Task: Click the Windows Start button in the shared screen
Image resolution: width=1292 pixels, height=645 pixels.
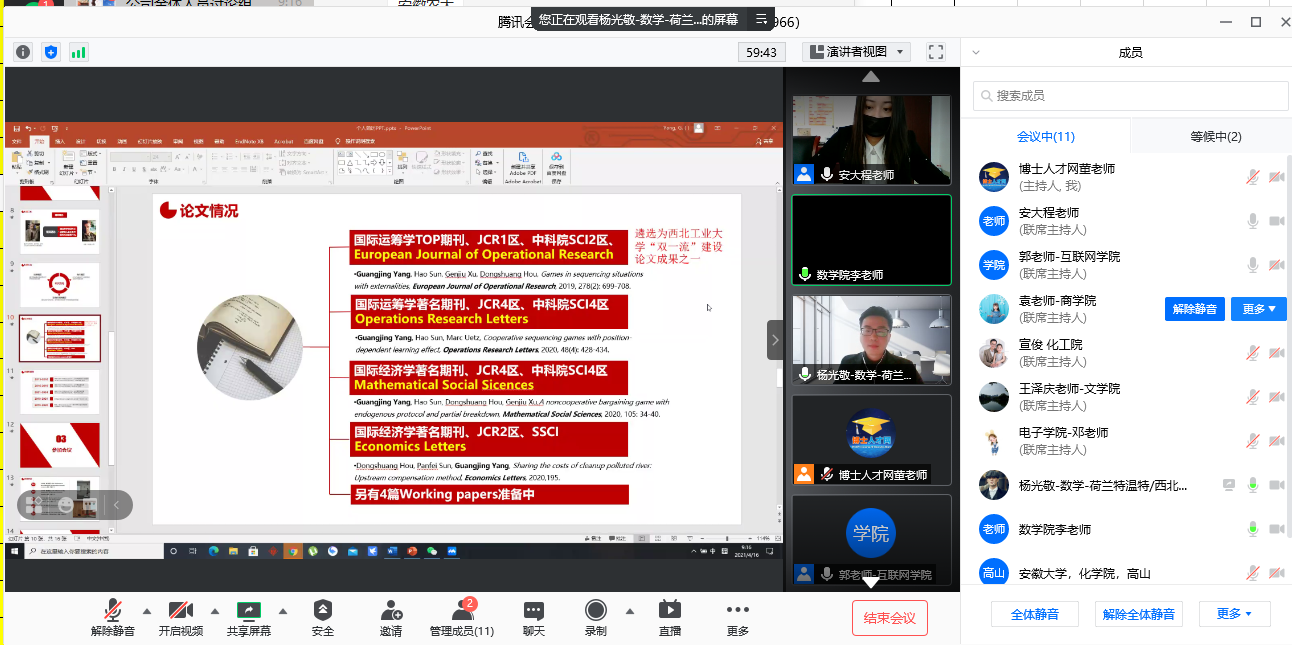Action: [x=15, y=551]
